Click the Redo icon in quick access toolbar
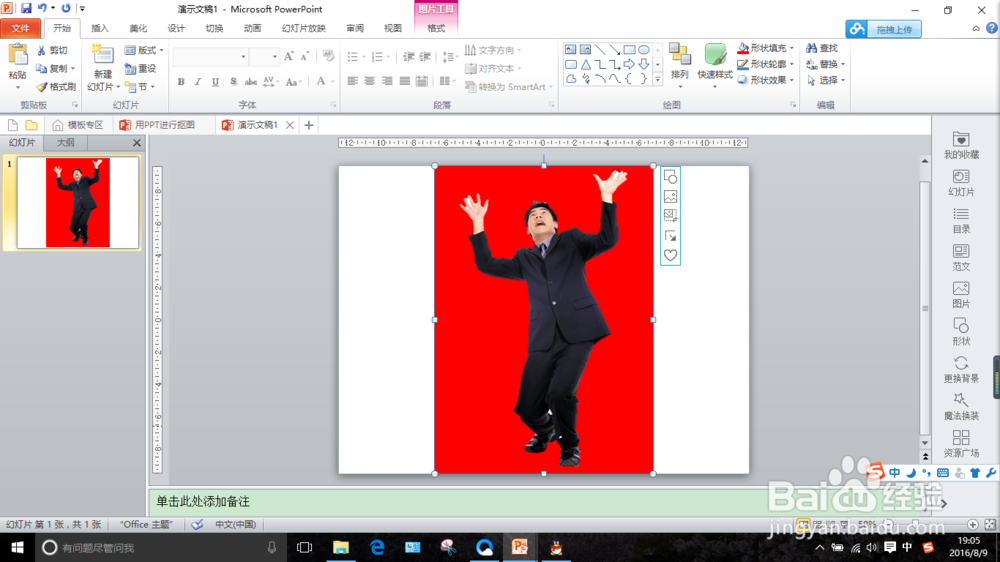Image resolution: width=1000 pixels, height=562 pixels. pos(66,8)
